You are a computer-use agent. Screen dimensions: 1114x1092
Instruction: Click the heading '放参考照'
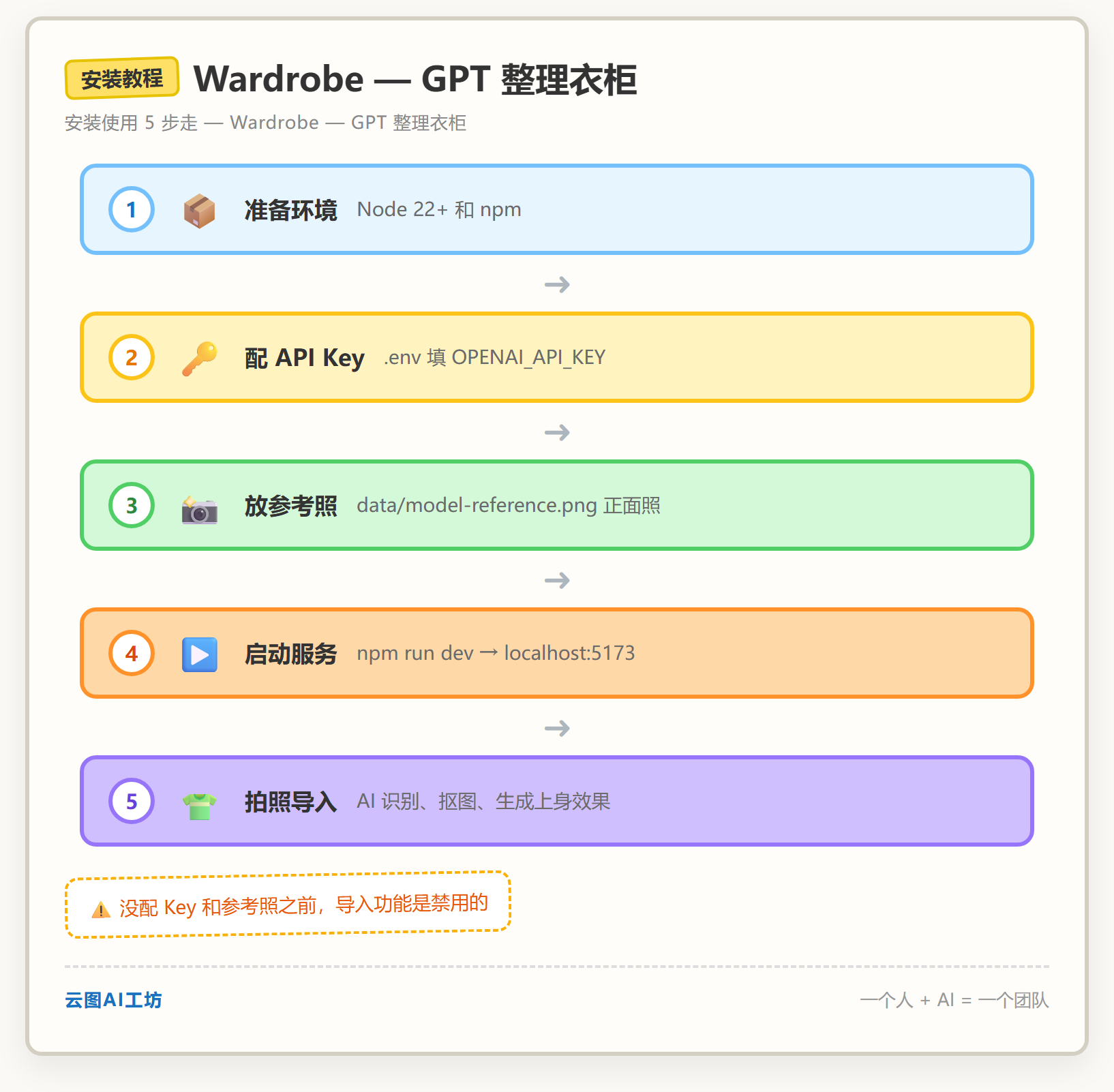pos(290,506)
